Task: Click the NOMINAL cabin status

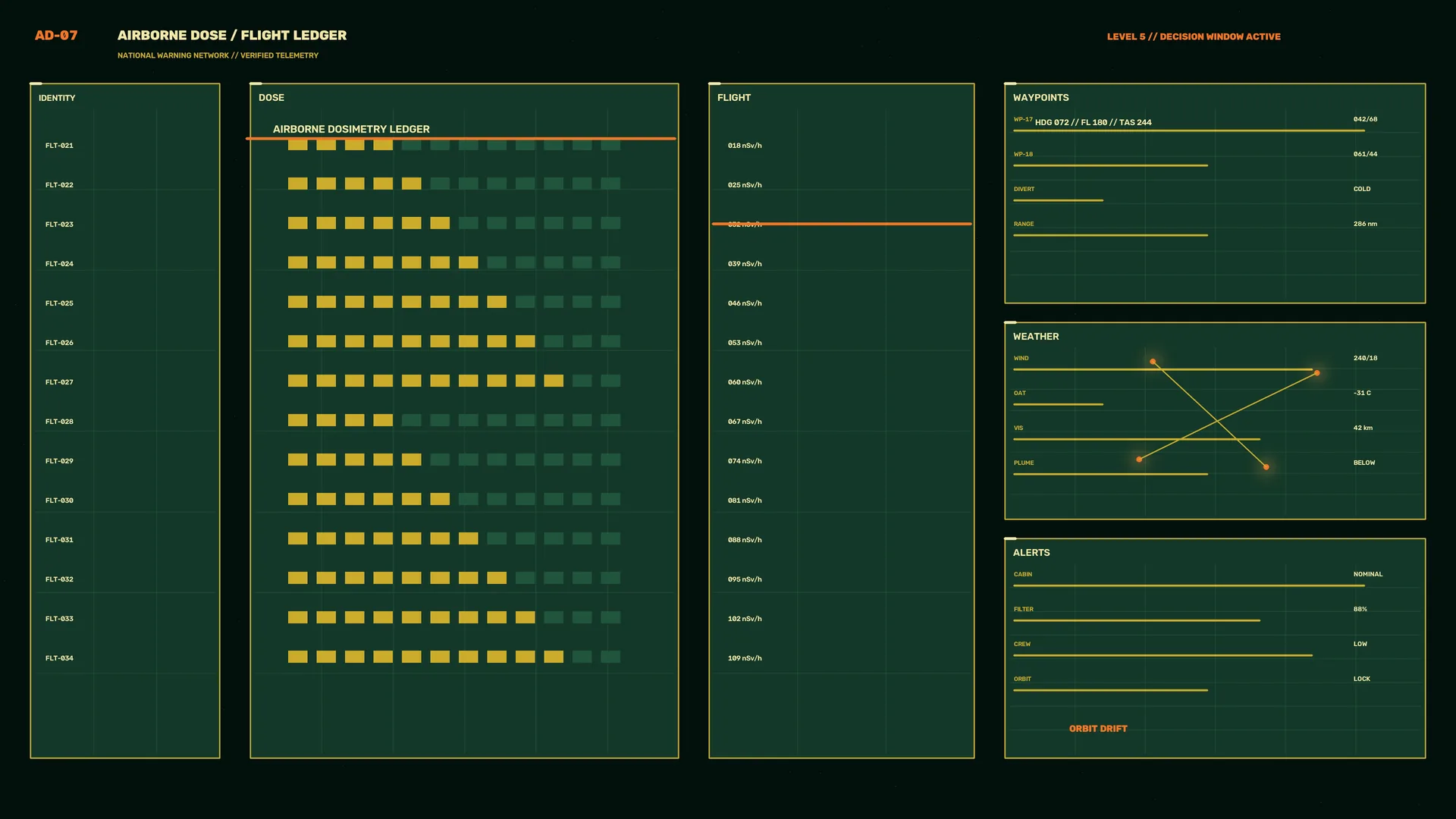Action: pyautogui.click(x=1368, y=574)
